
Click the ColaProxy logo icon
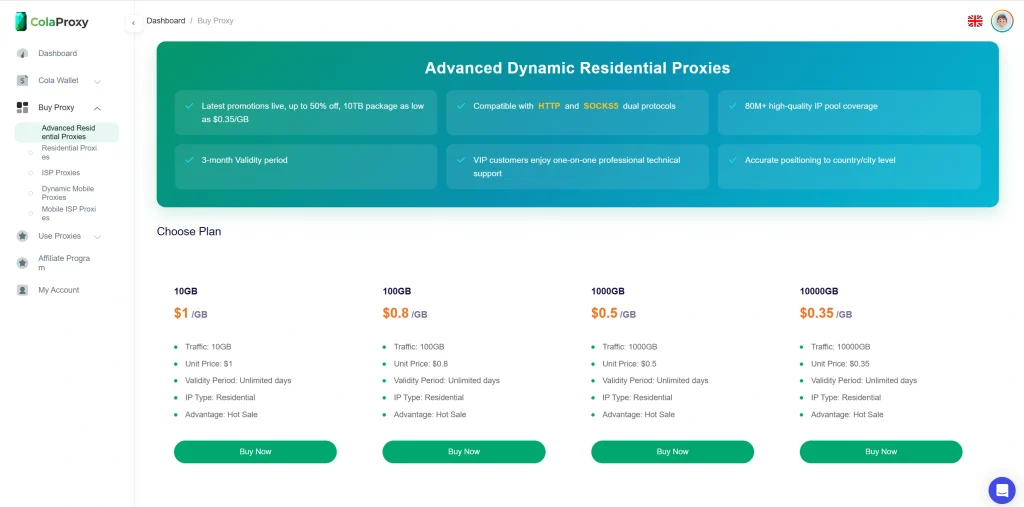pos(21,21)
